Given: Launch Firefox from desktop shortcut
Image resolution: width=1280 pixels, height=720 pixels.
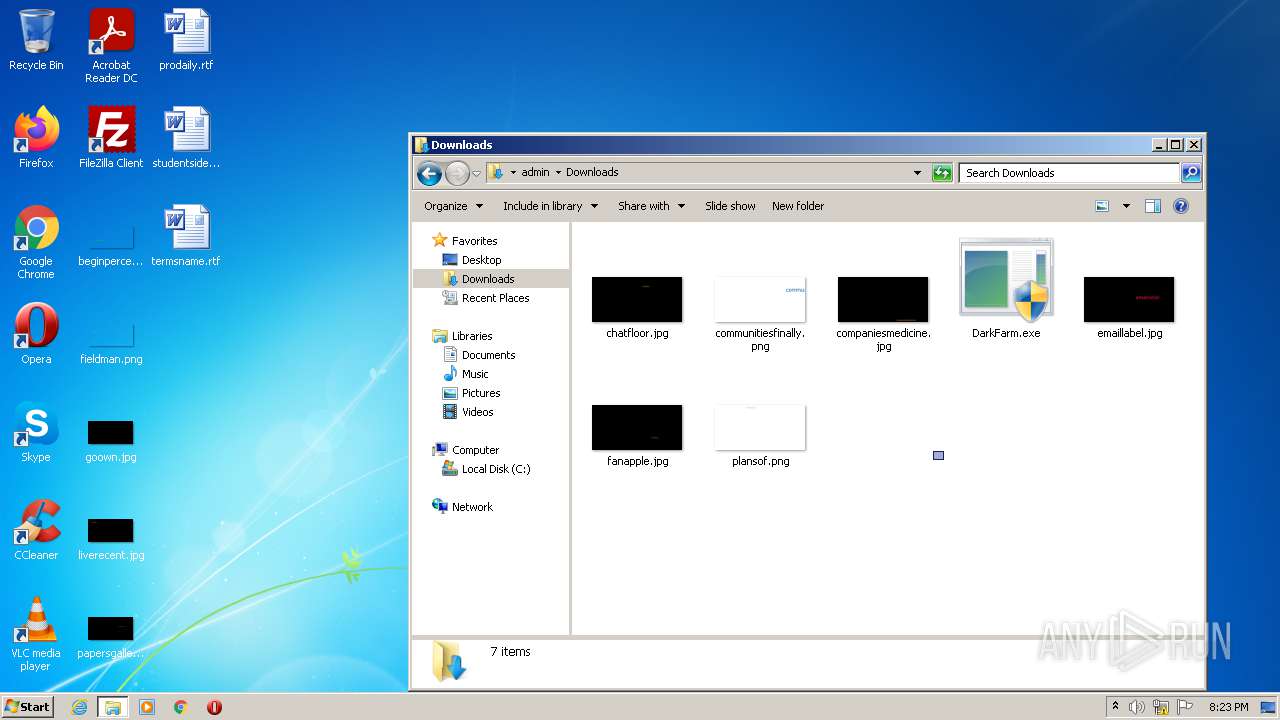Looking at the screenshot, I should click(x=36, y=138).
